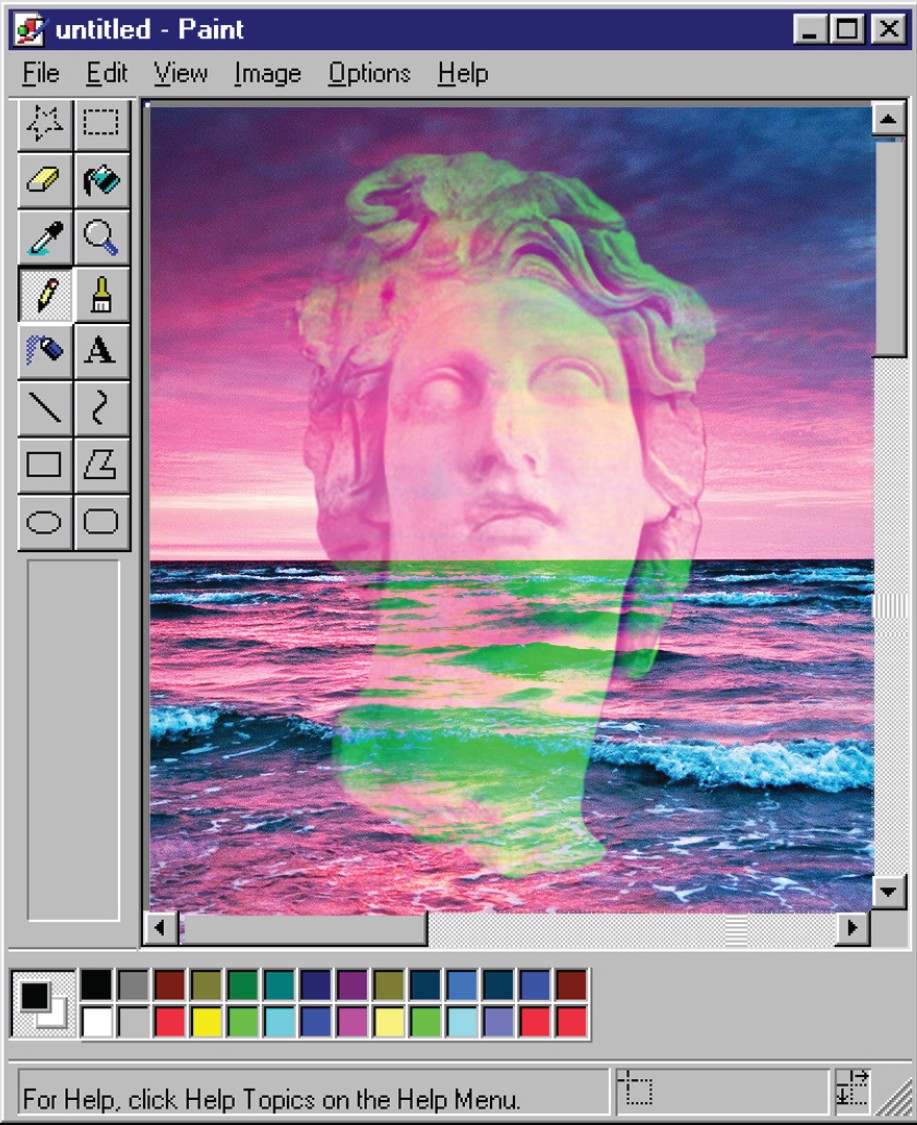Open the Options menu

point(369,74)
